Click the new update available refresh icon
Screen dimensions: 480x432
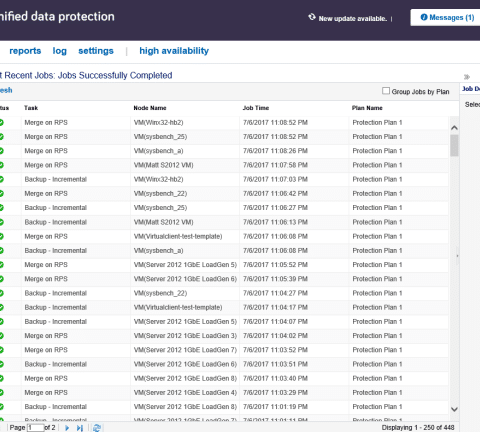(312, 17)
